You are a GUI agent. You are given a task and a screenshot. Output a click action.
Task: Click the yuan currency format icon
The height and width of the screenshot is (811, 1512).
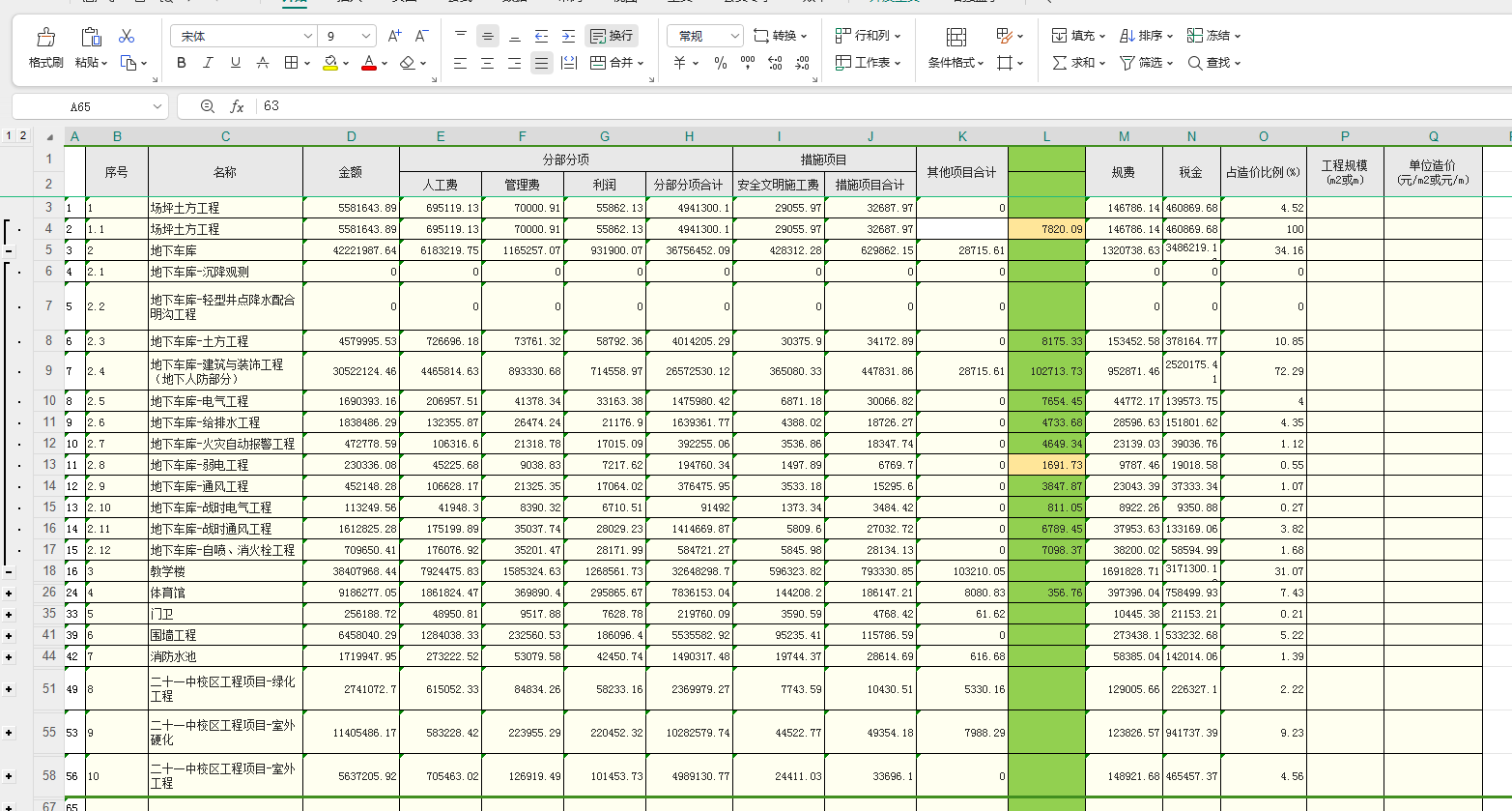pos(679,63)
